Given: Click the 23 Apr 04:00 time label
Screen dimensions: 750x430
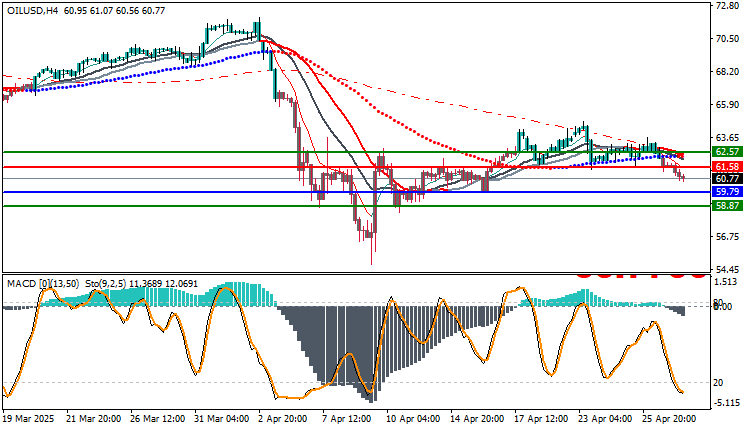Looking at the screenshot, I should click(605, 419).
